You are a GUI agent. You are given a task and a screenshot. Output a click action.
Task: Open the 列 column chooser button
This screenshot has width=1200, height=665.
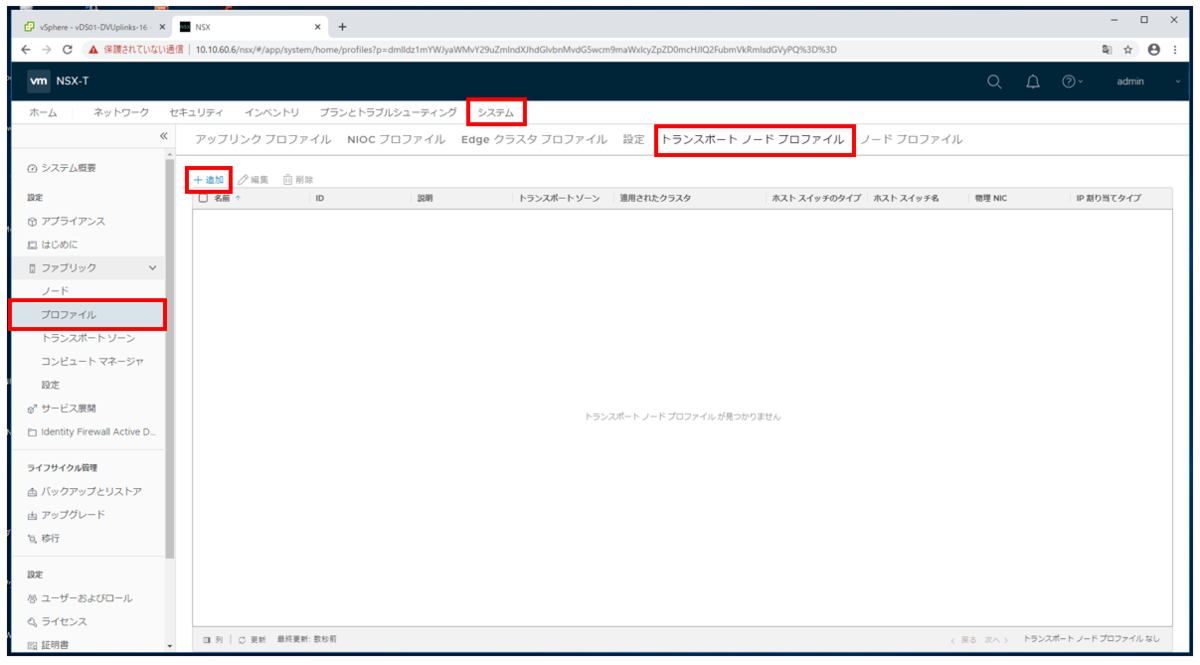212,639
